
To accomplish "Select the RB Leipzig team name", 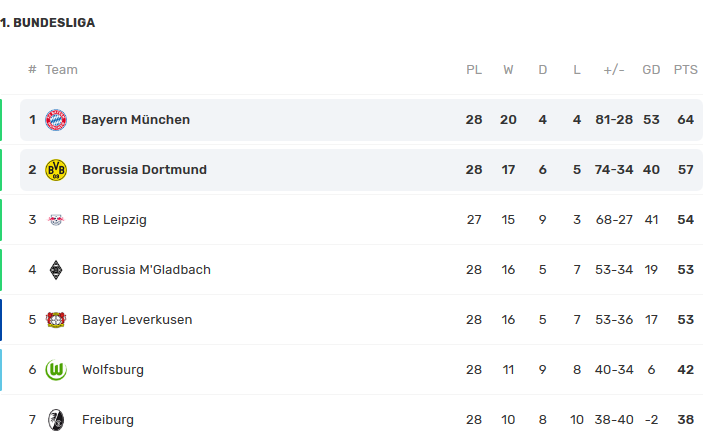I will pyautogui.click(x=114, y=220).
